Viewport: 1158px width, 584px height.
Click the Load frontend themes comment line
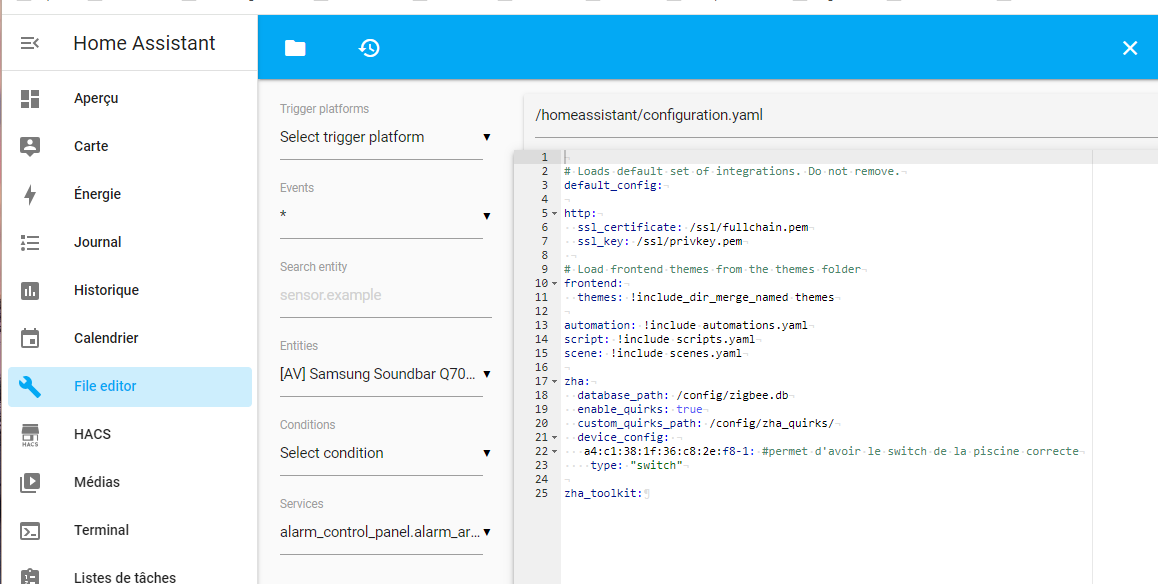pyautogui.click(x=715, y=269)
